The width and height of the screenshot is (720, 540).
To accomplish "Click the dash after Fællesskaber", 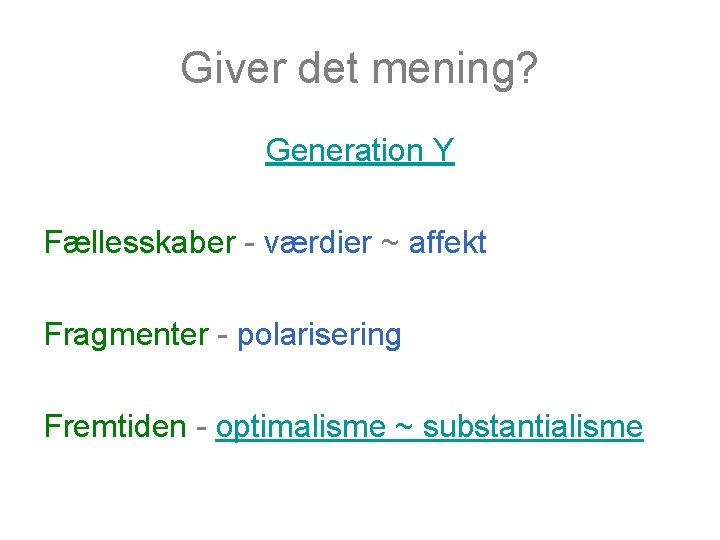I will tap(250, 244).
